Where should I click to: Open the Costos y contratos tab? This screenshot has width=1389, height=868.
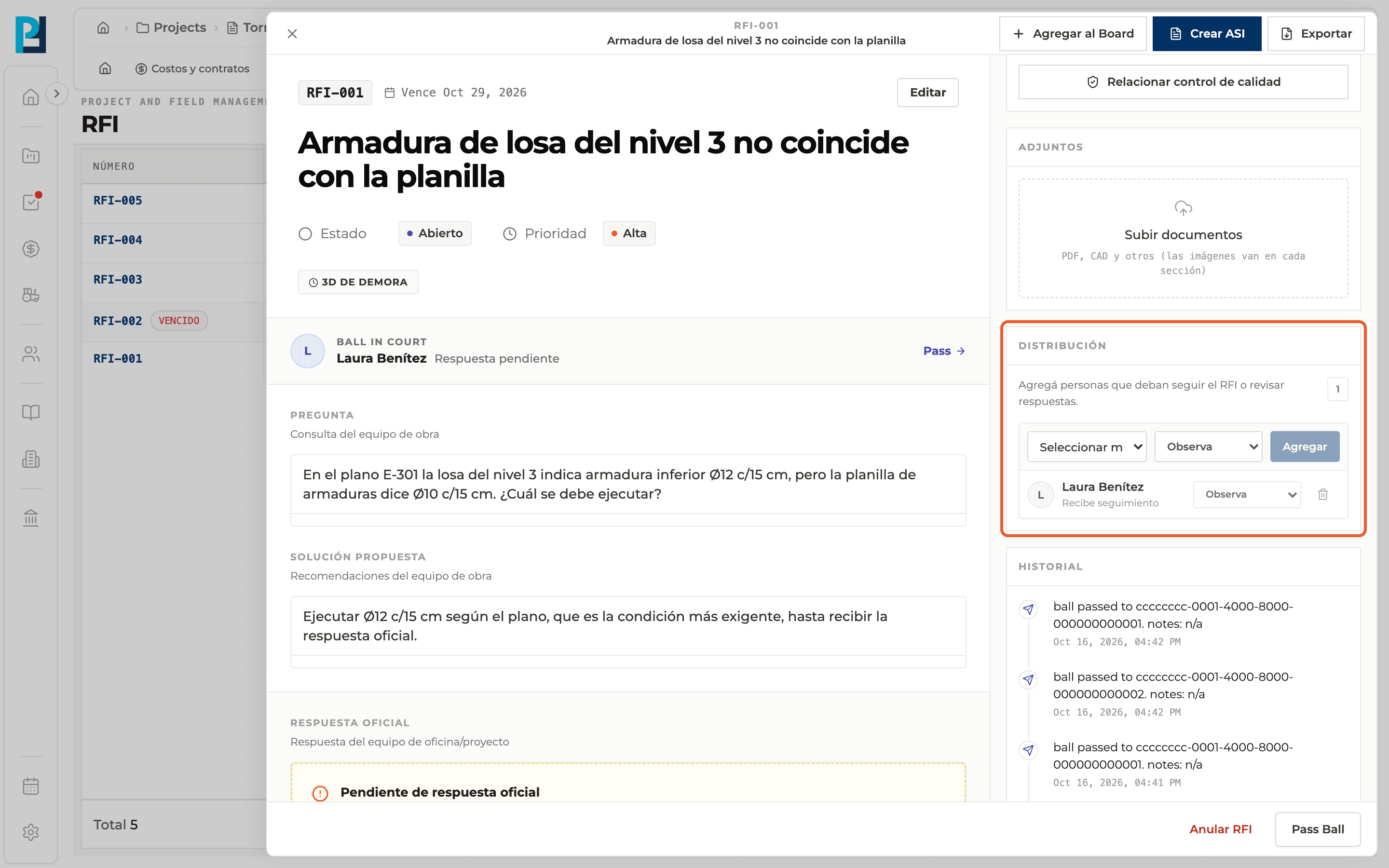192,68
